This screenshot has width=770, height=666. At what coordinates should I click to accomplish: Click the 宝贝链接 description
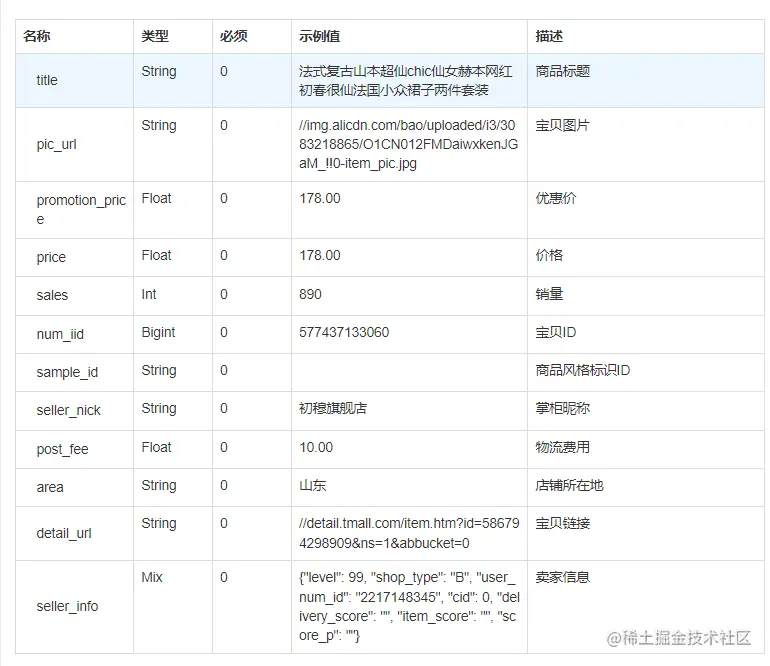563,524
